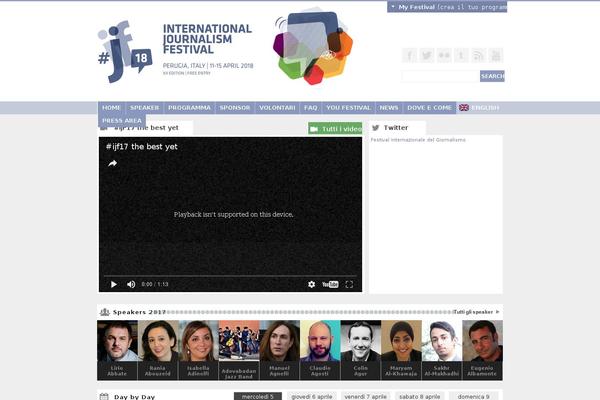Switch site language to ENGLISH
The image size is (600, 400).
[485, 108]
